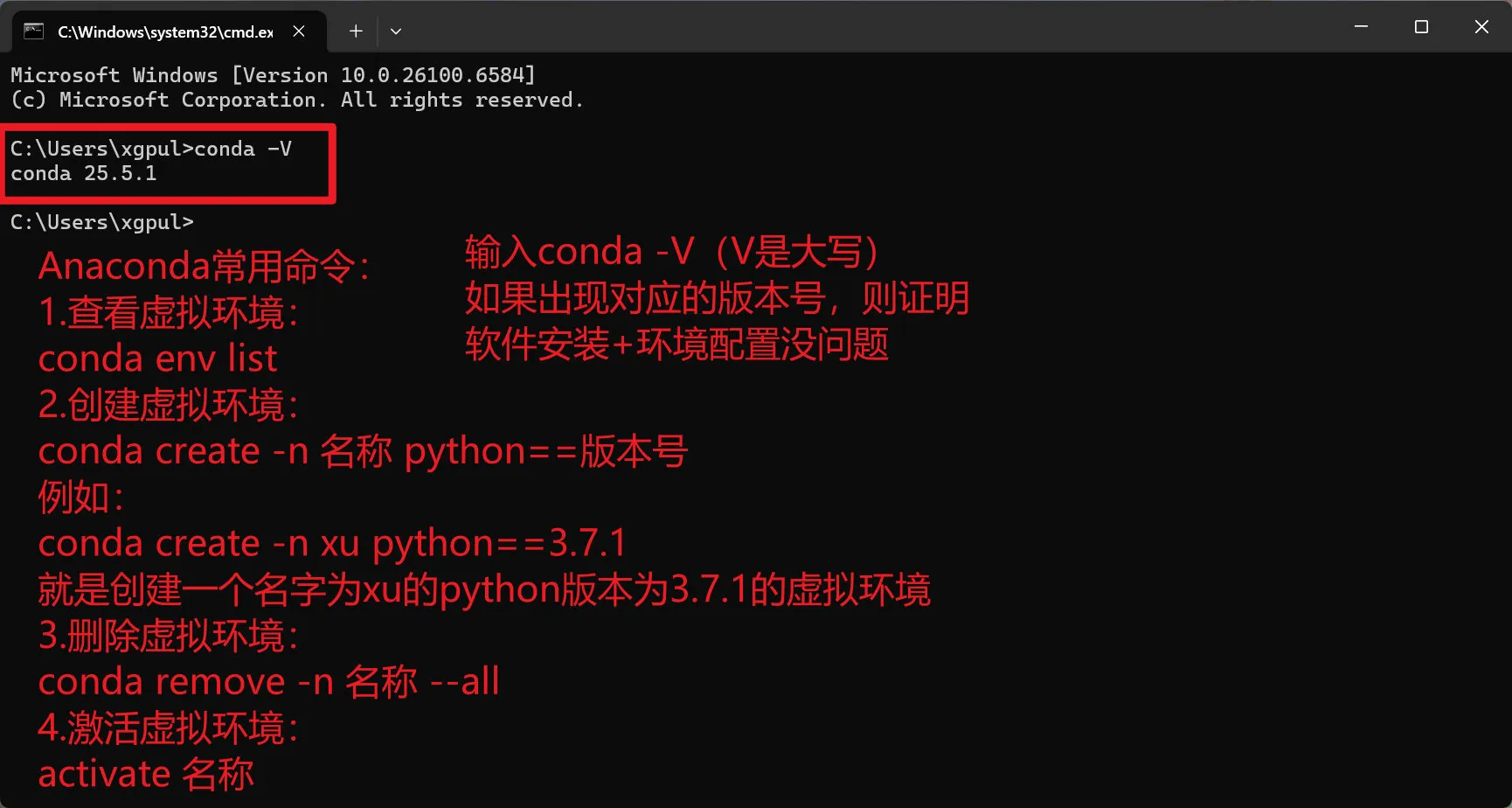Minimize the terminal window
Image resolution: width=1512 pixels, height=808 pixels.
point(1361,27)
